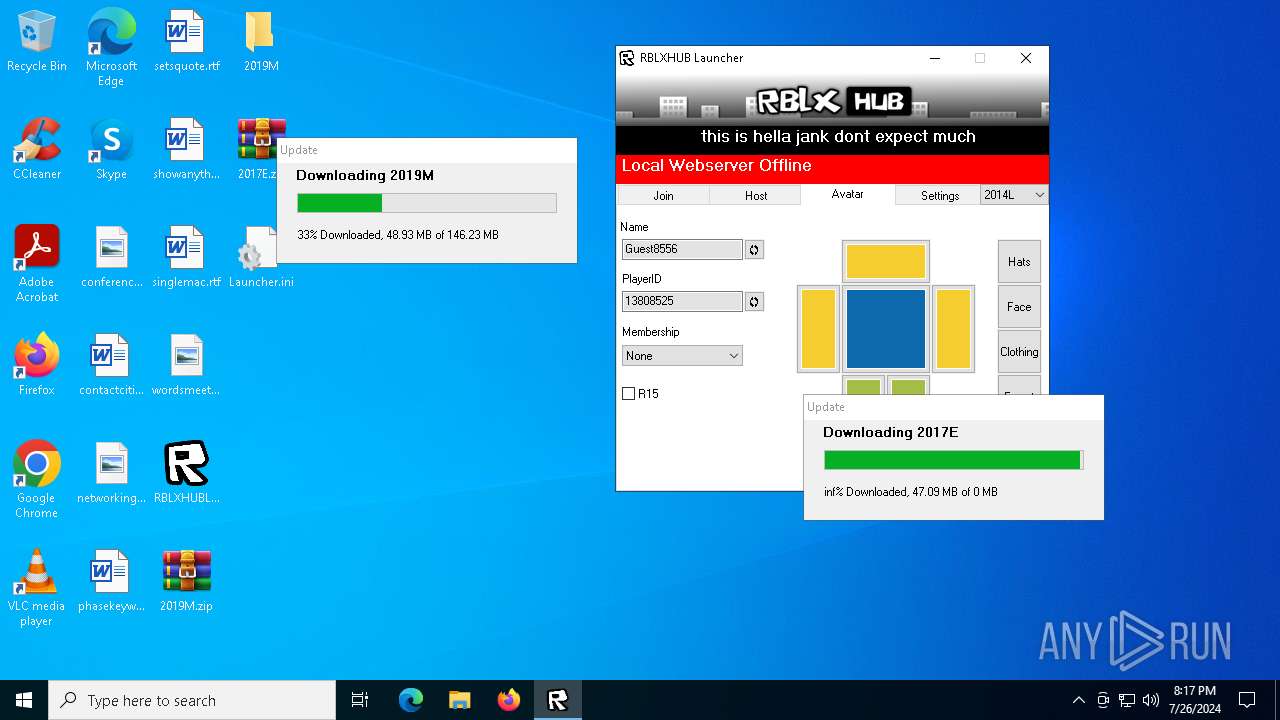Regenerate the PlayerID with refresh icon
This screenshot has height=720, width=1280.
point(754,301)
